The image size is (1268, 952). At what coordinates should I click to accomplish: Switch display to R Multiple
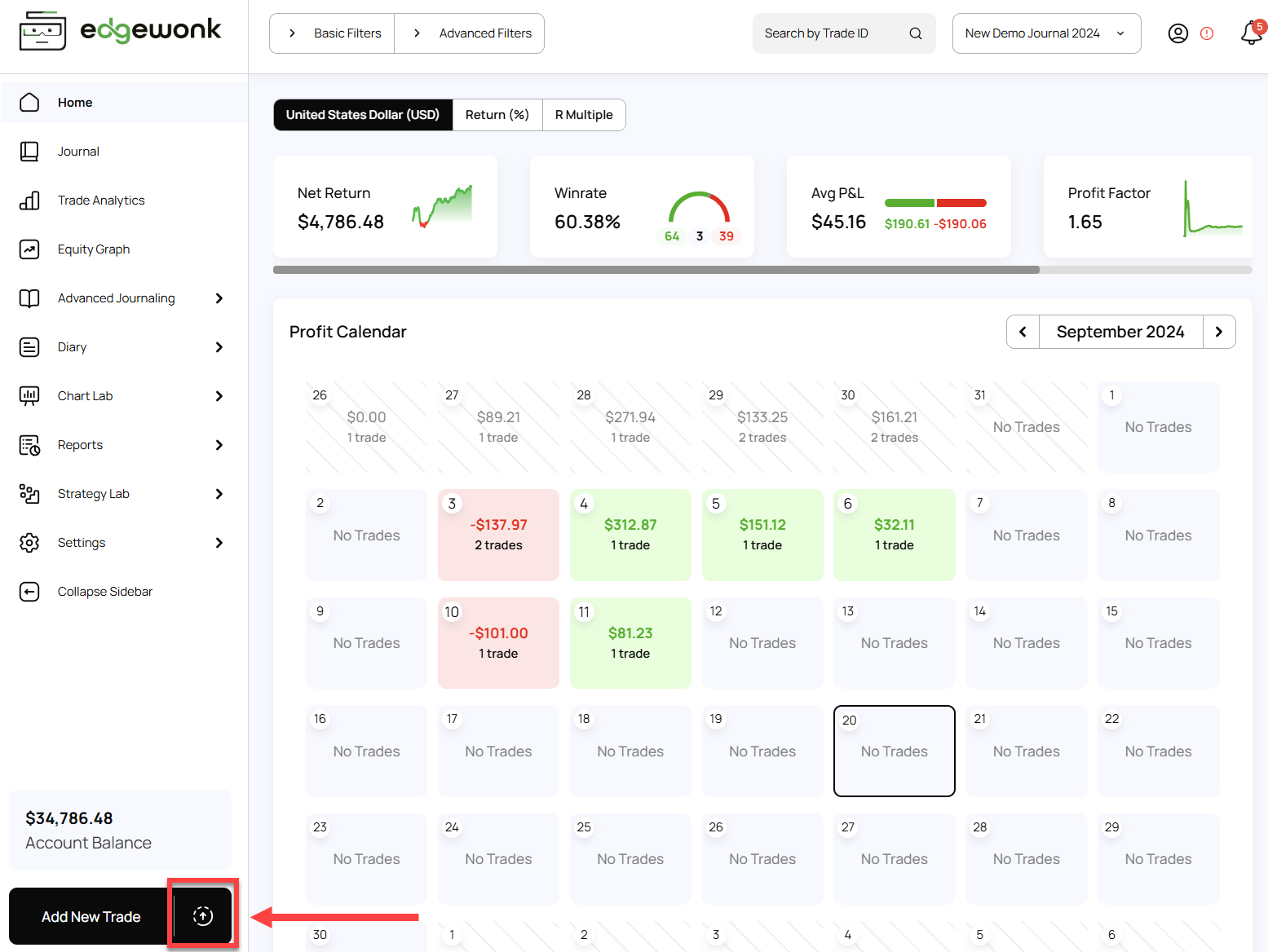pyautogui.click(x=584, y=115)
